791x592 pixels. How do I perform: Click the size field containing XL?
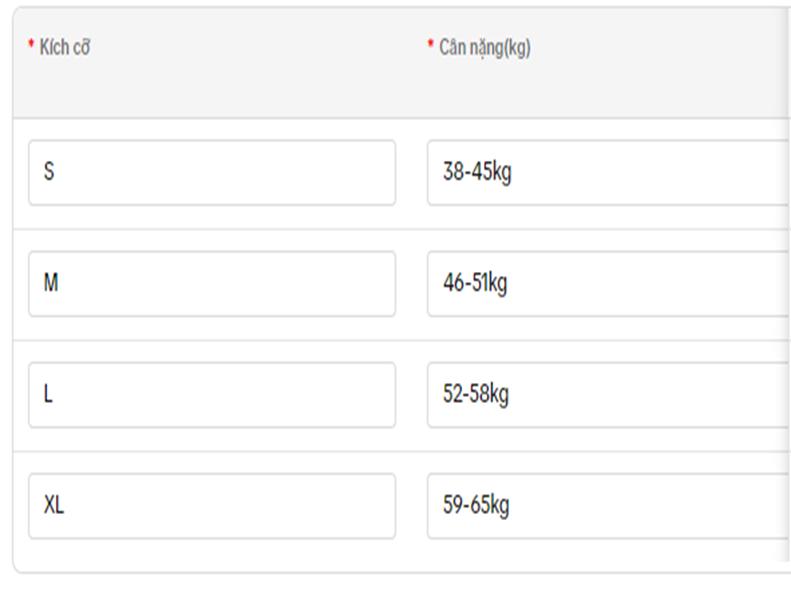point(212,506)
